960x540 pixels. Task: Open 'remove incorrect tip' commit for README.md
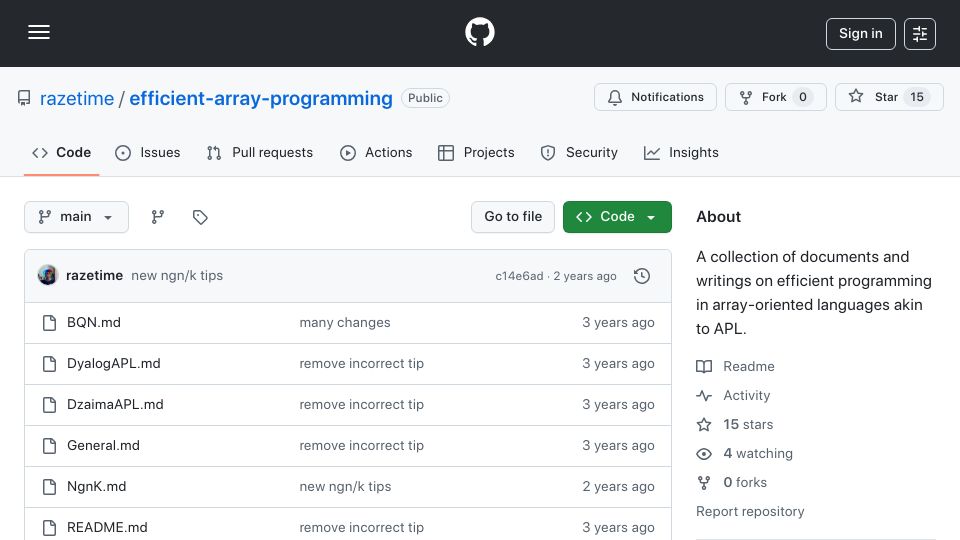(x=361, y=528)
